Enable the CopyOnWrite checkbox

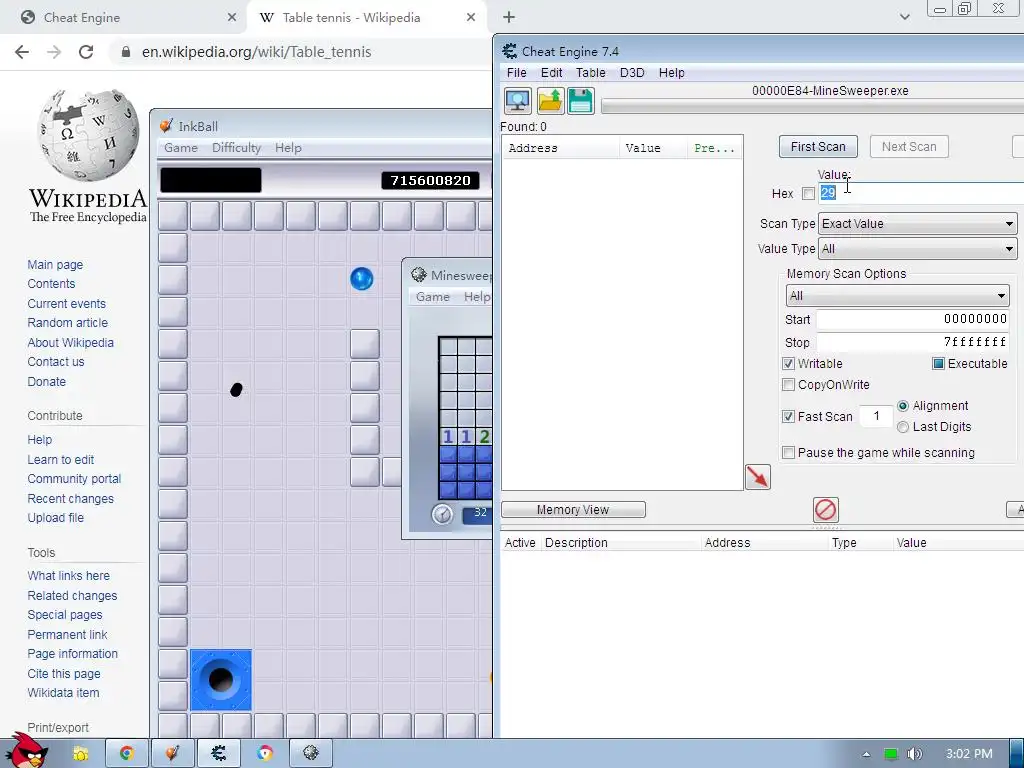788,385
